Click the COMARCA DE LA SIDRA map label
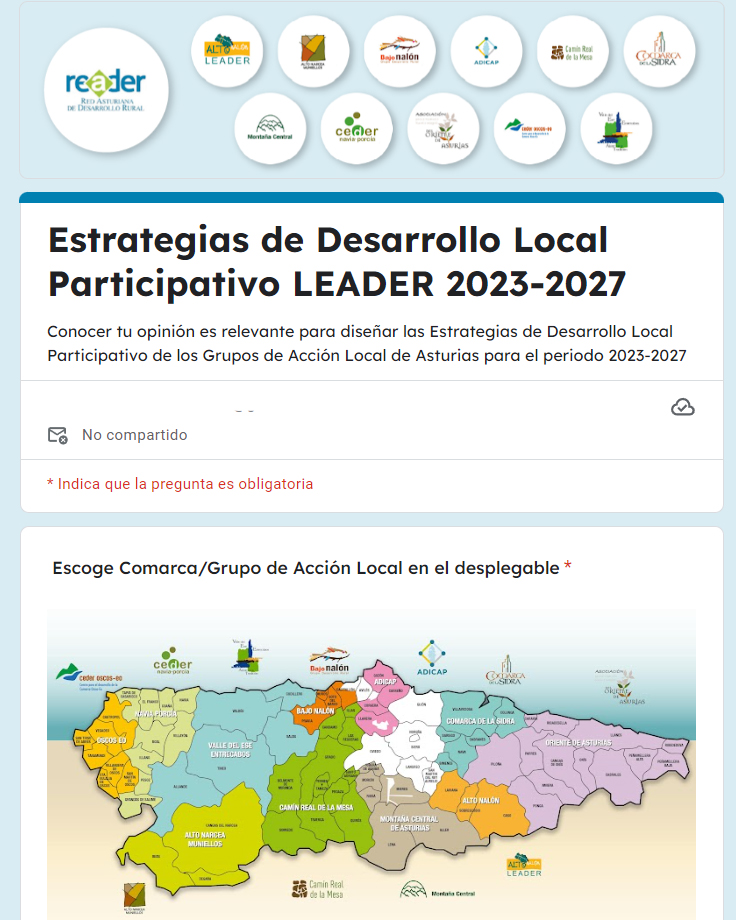The height and width of the screenshot is (920, 736). (480, 721)
